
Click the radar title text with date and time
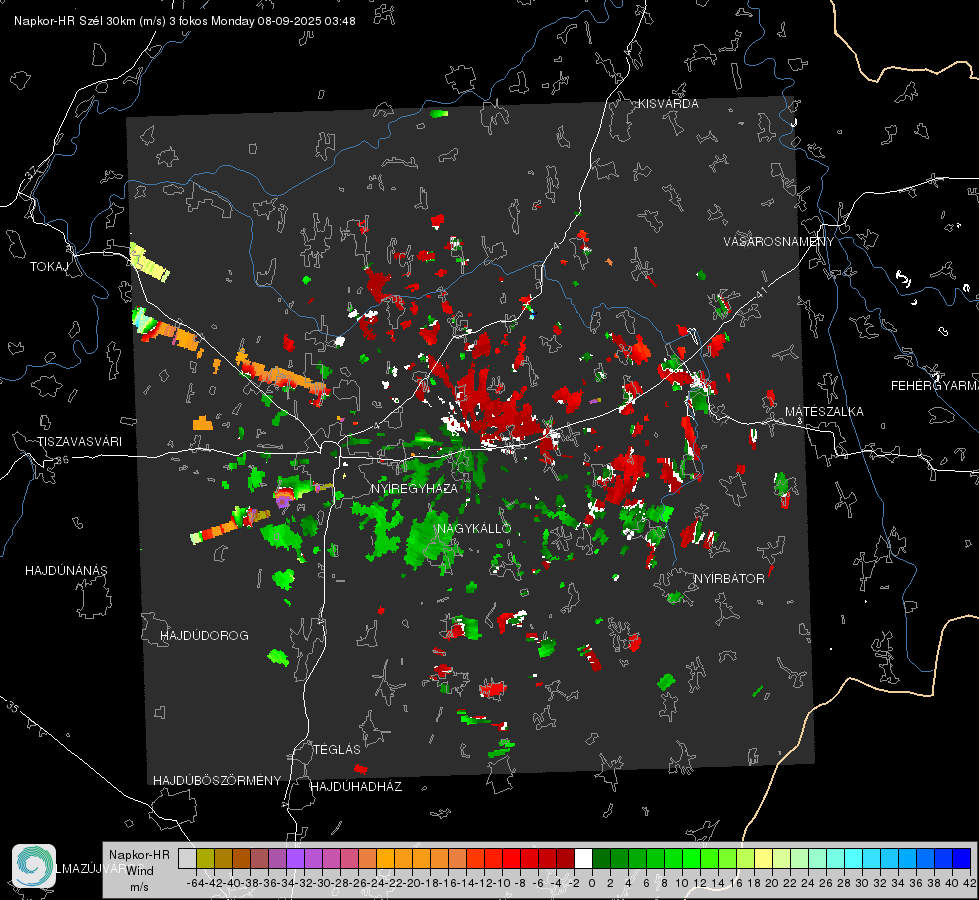pyautogui.click(x=185, y=21)
